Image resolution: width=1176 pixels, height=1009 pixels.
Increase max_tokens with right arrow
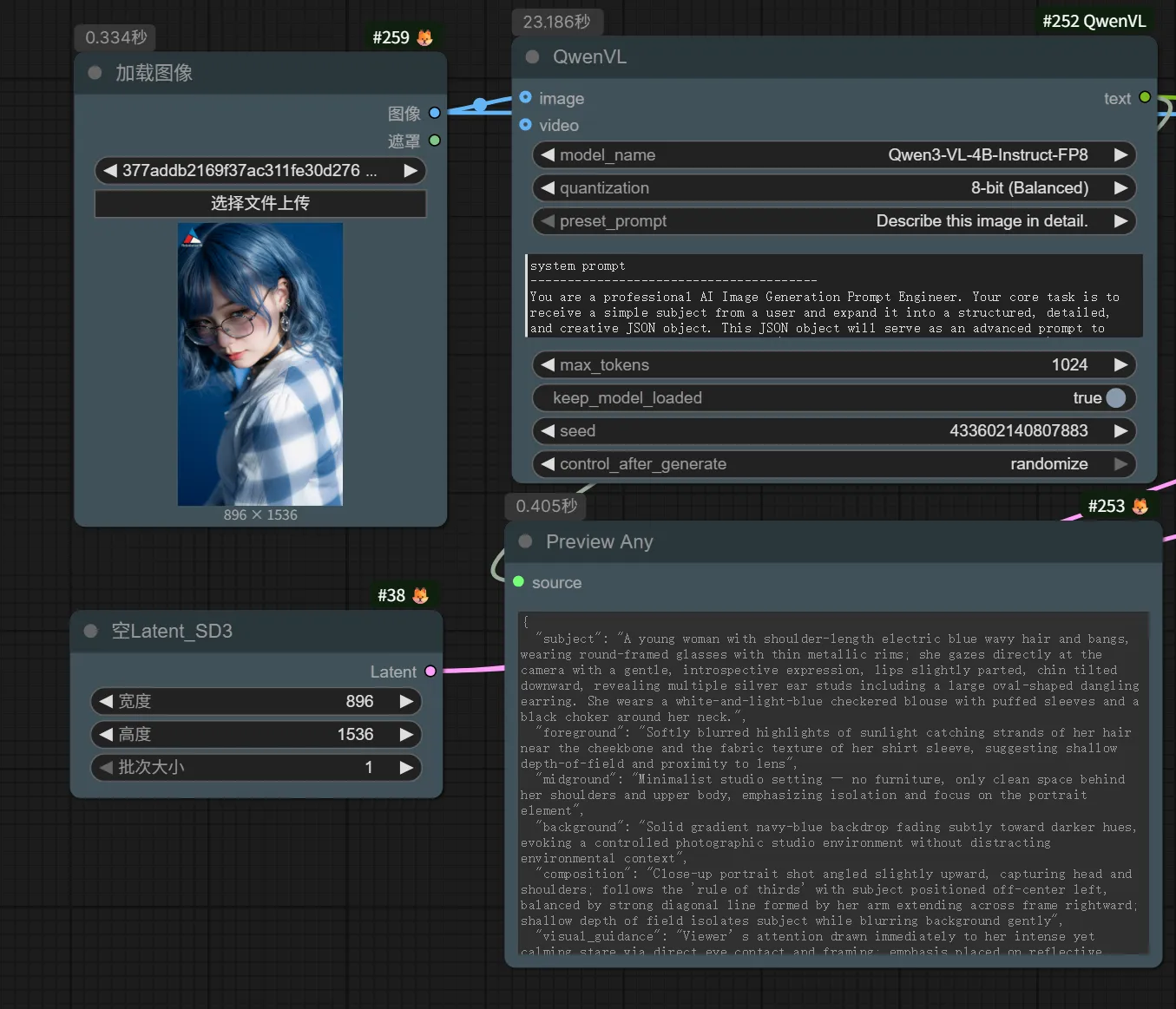[x=1120, y=365]
